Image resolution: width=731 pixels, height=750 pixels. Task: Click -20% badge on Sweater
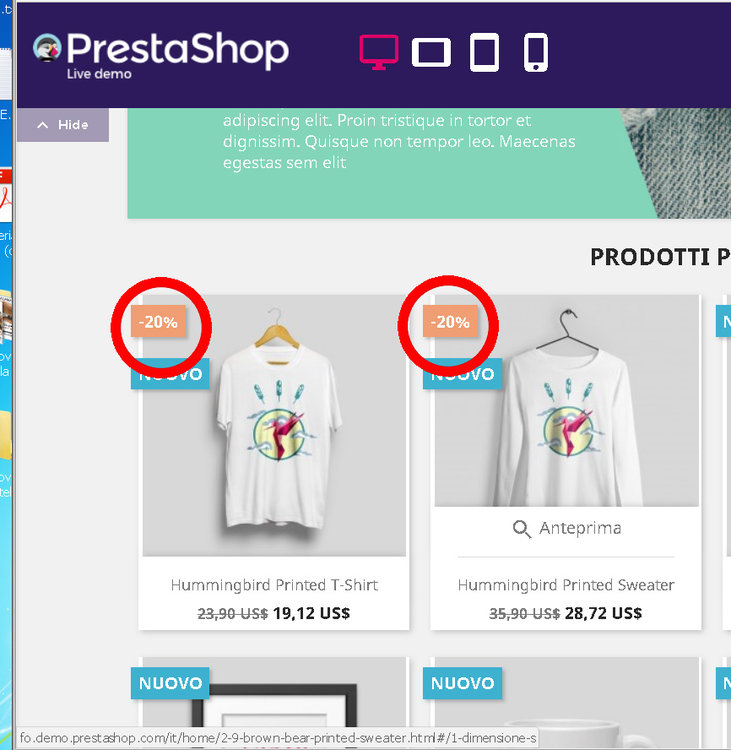tap(450, 321)
